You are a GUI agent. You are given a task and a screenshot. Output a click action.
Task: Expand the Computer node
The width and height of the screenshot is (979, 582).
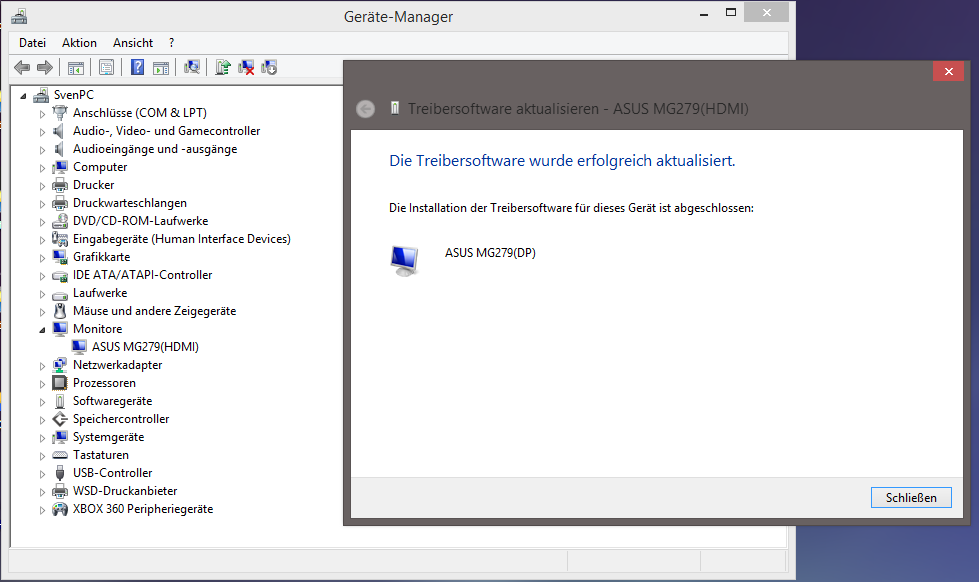click(42, 168)
